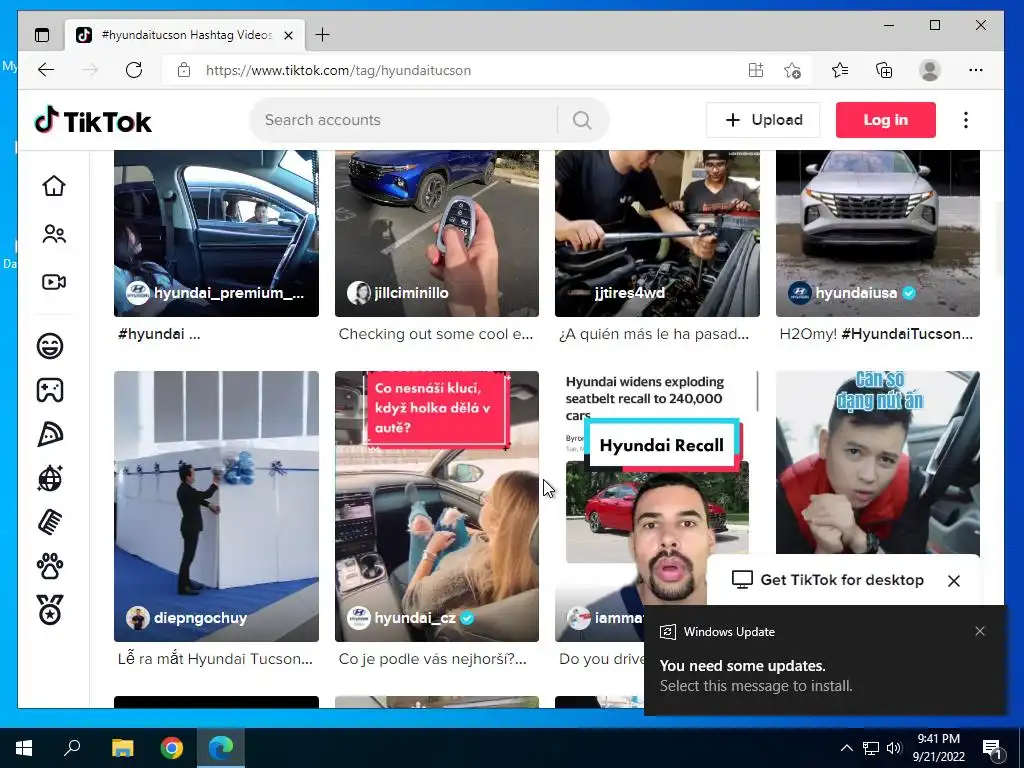This screenshot has width=1024, height=768.
Task: Click the network tray icon
Action: click(871, 748)
